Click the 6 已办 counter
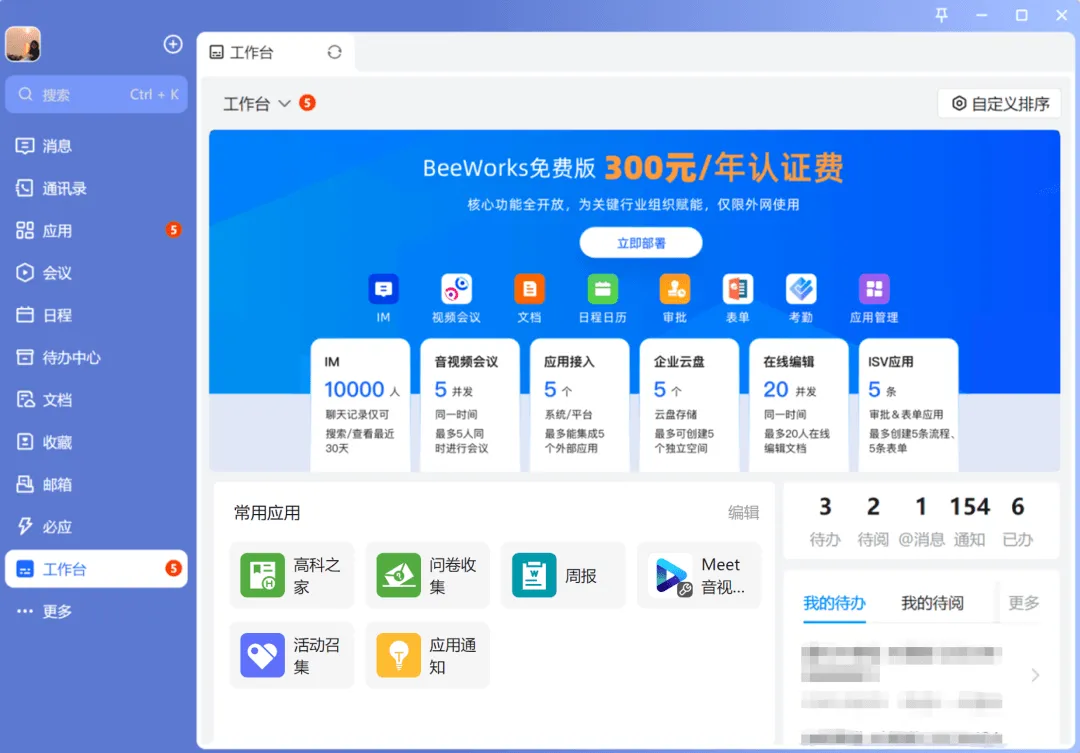Image resolution: width=1080 pixels, height=753 pixels. [x=1018, y=522]
